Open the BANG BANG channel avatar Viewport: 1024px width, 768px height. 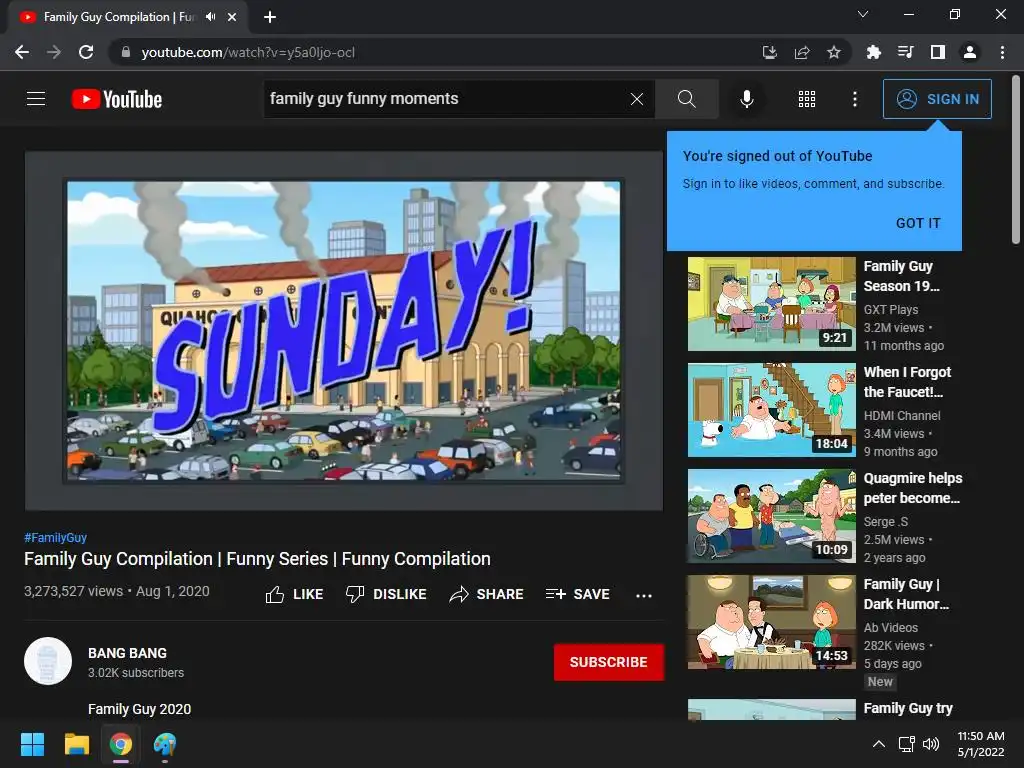point(48,661)
